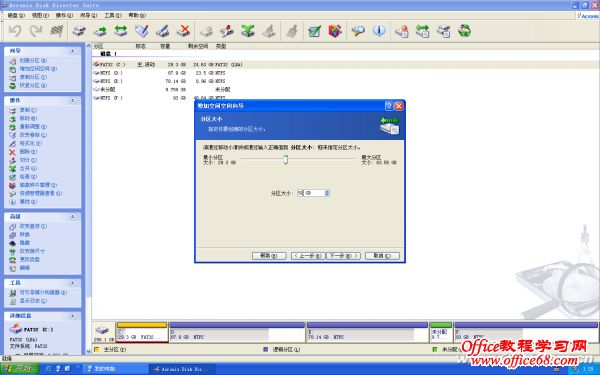600x375 pixels.
Task: Select the green unallocated block in disk map
Action: tap(441, 332)
